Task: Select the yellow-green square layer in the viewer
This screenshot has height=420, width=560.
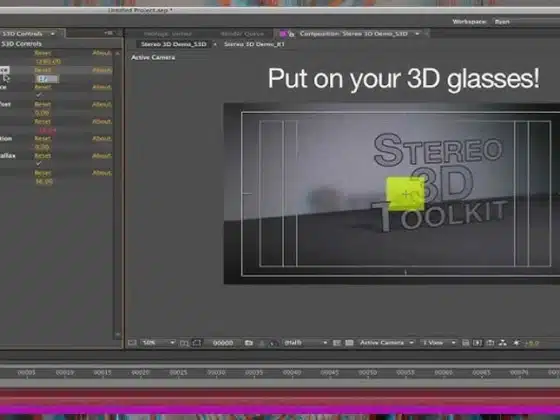Action: point(405,194)
